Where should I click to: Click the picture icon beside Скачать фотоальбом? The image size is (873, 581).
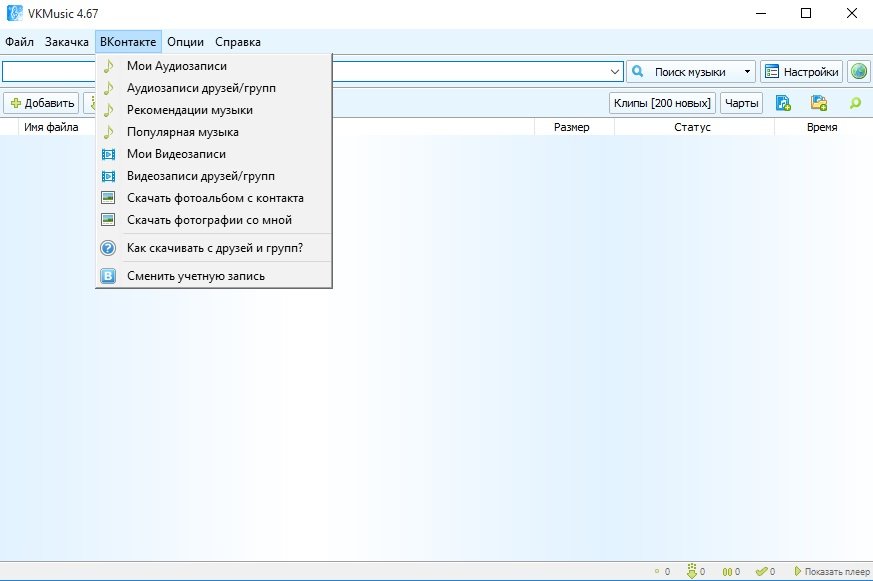tap(108, 198)
